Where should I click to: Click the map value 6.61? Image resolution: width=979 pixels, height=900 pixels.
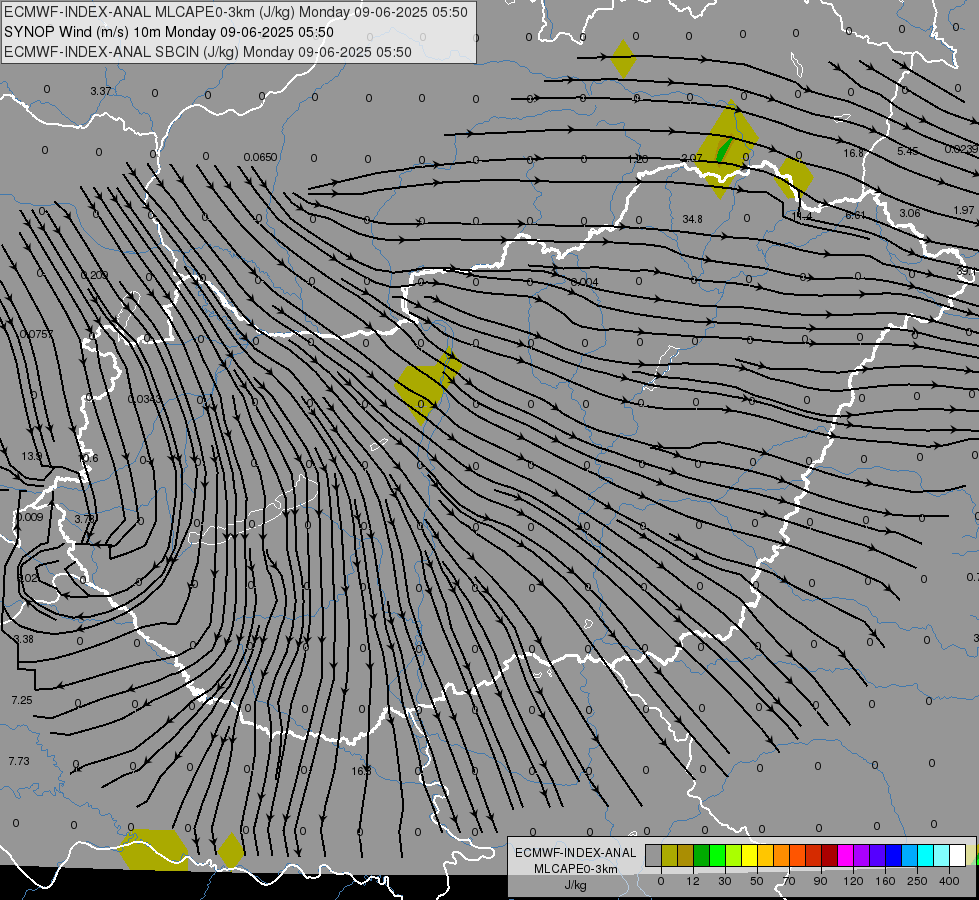855,215
